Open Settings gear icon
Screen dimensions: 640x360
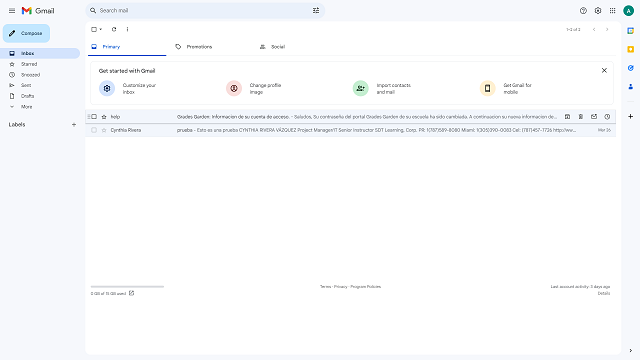click(x=598, y=11)
